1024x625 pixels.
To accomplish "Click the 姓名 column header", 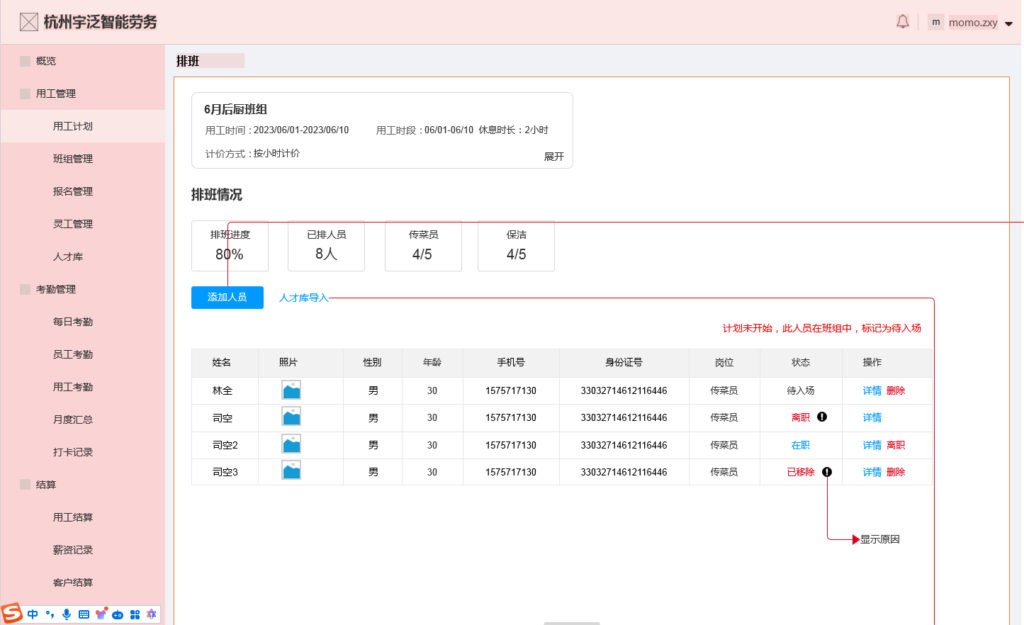I will (221, 362).
